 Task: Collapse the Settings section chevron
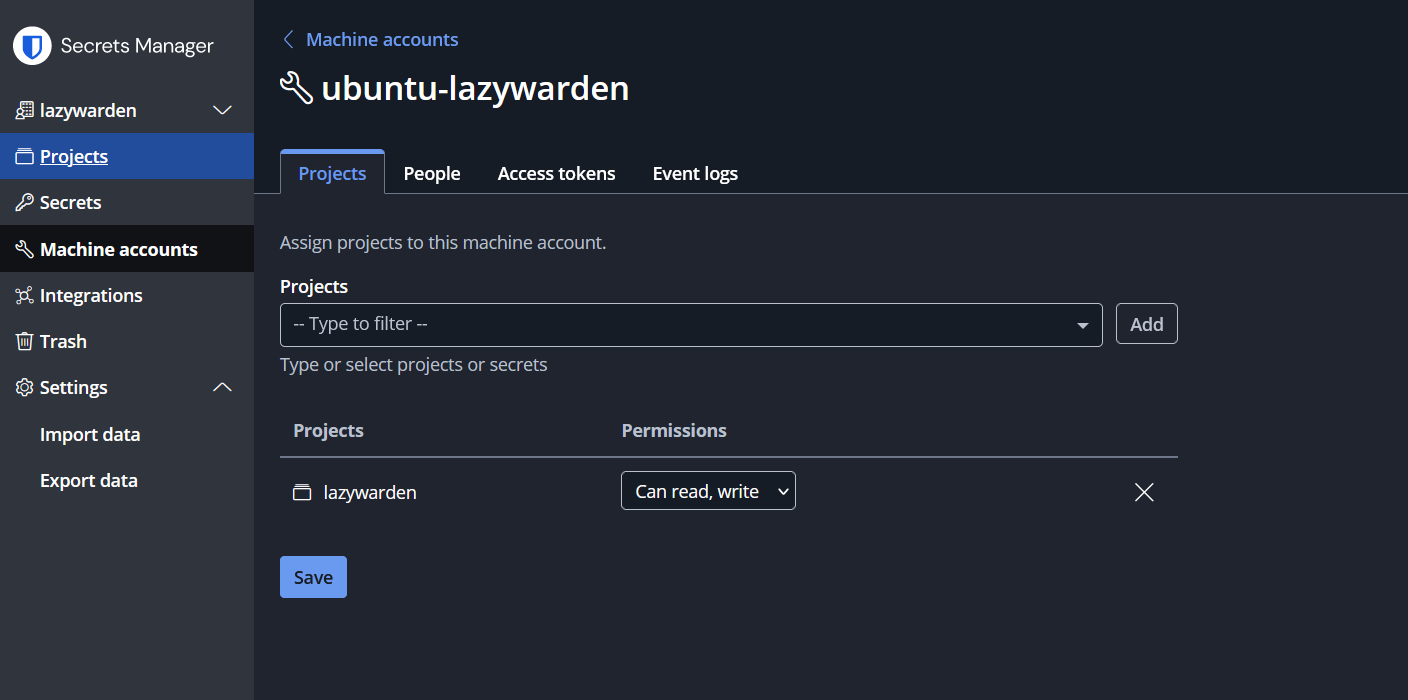point(222,387)
